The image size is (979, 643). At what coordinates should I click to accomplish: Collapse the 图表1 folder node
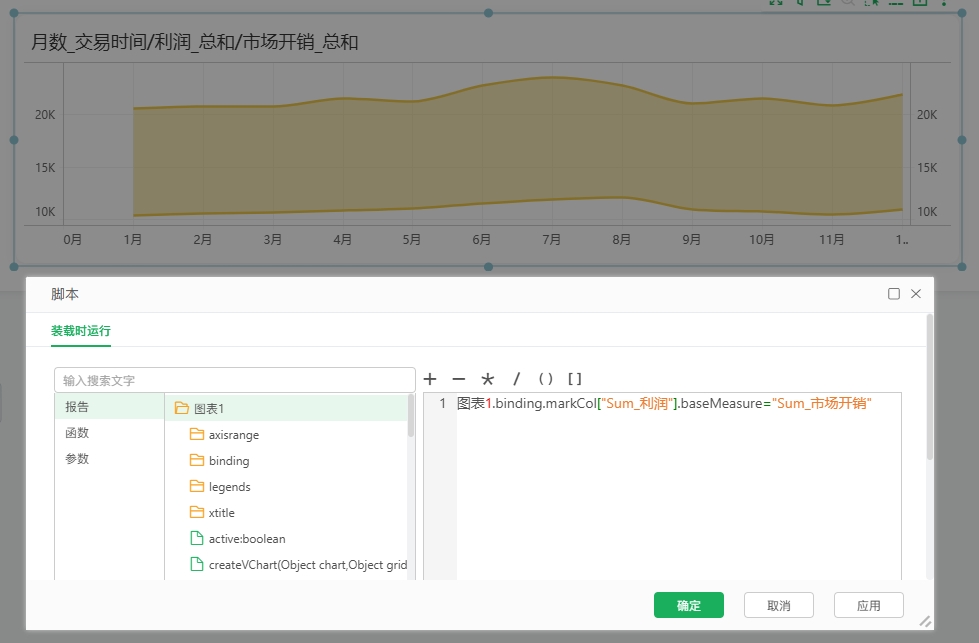[287, 408]
